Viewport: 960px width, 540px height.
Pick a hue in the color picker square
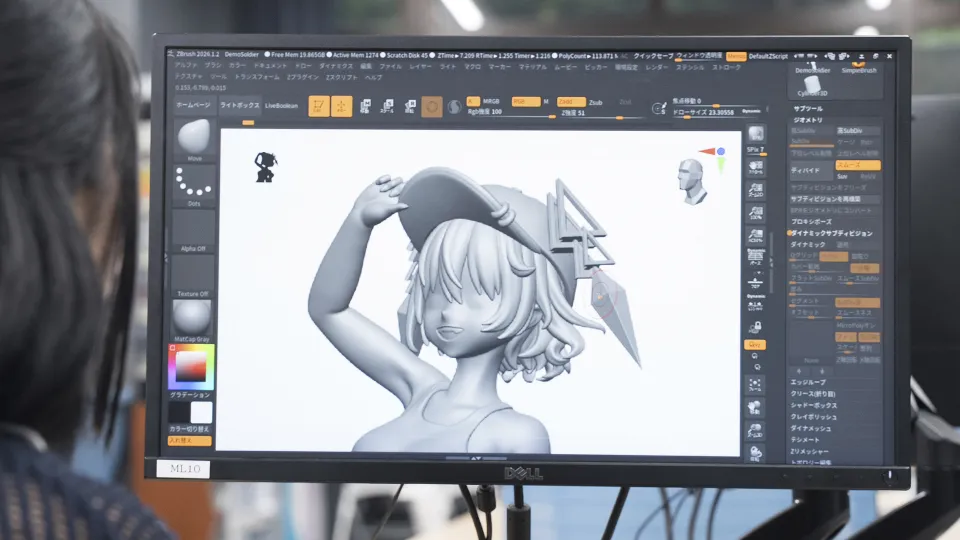pos(192,367)
